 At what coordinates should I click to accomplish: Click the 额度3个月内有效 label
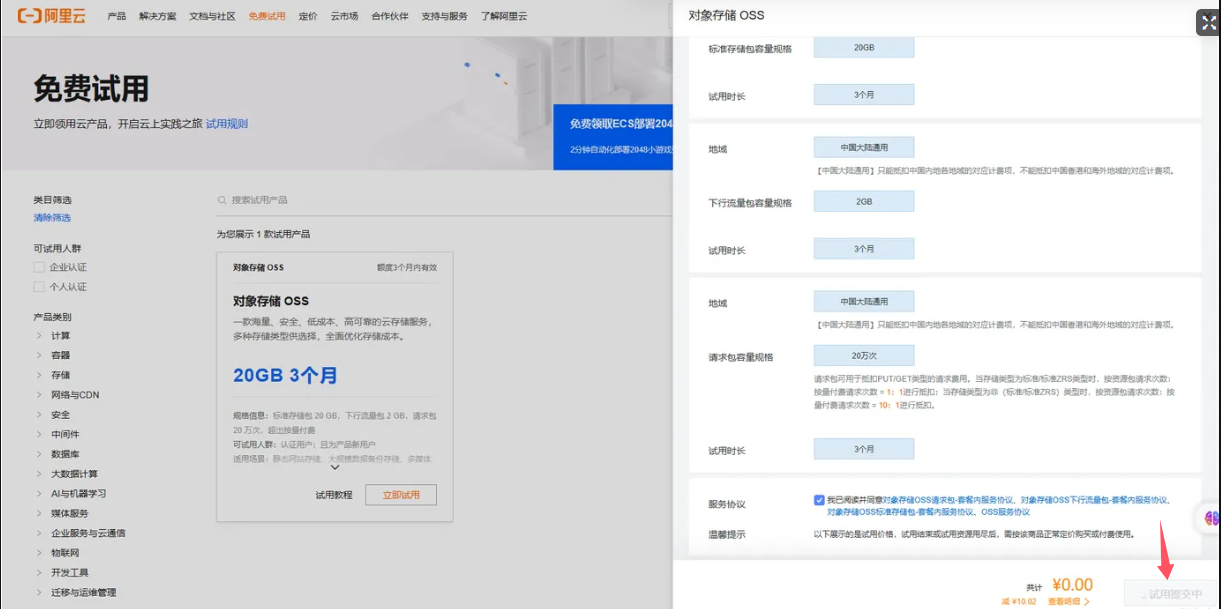(407, 268)
